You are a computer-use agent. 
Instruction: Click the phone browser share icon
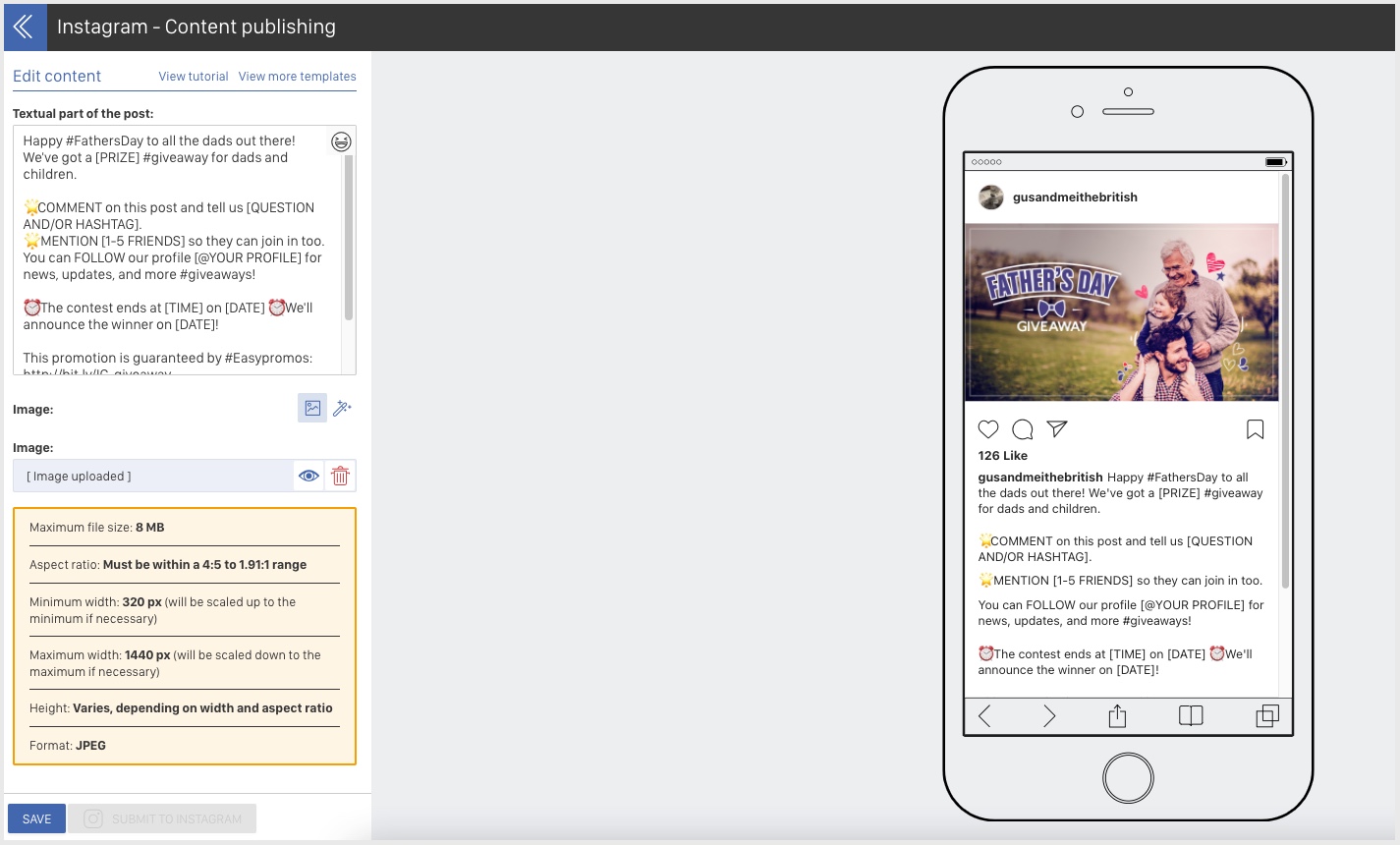pyautogui.click(x=1117, y=715)
